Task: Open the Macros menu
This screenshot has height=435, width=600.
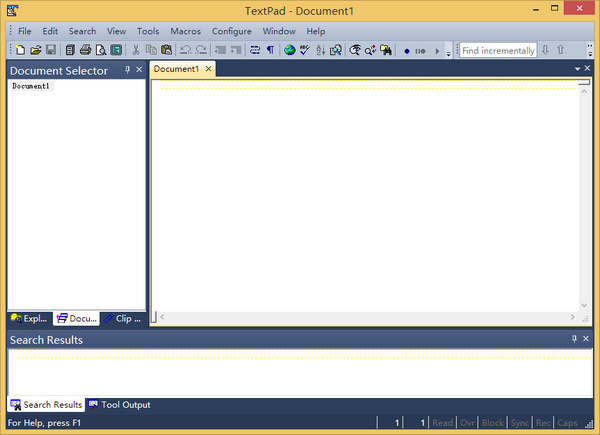Action: 186,31
